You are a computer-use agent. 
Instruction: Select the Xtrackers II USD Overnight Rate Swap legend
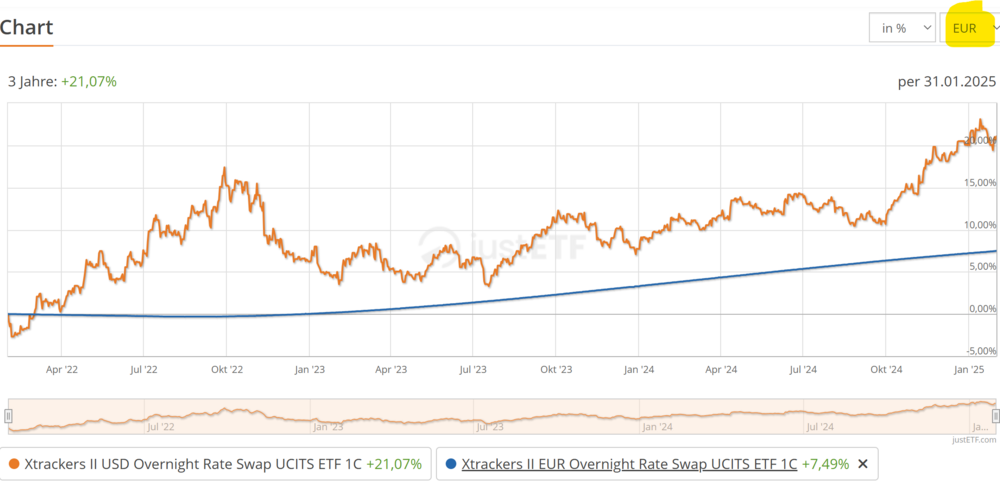(x=216, y=464)
